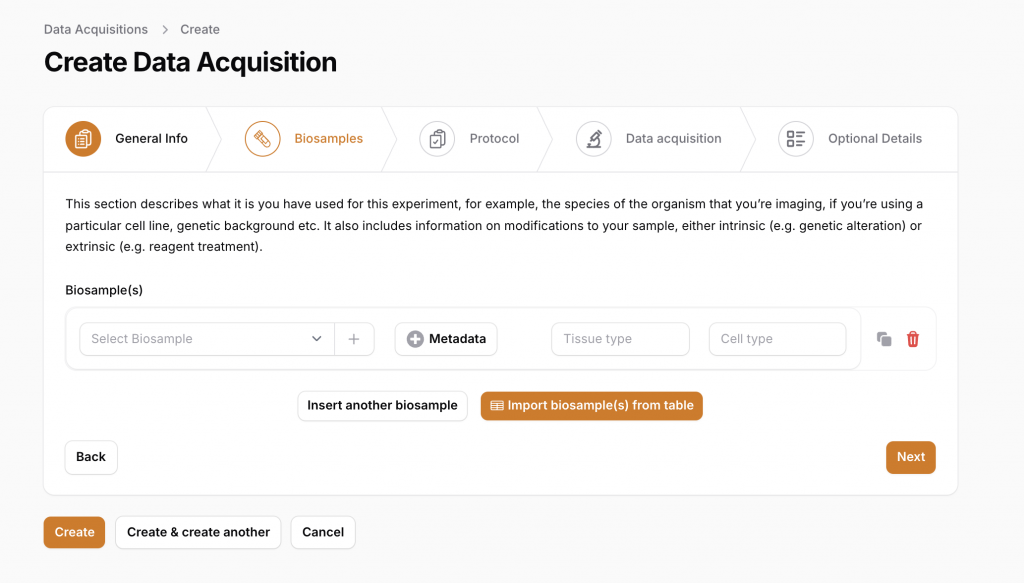1024x583 pixels.
Task: Click the Protocol checklist step icon
Action: click(x=437, y=139)
